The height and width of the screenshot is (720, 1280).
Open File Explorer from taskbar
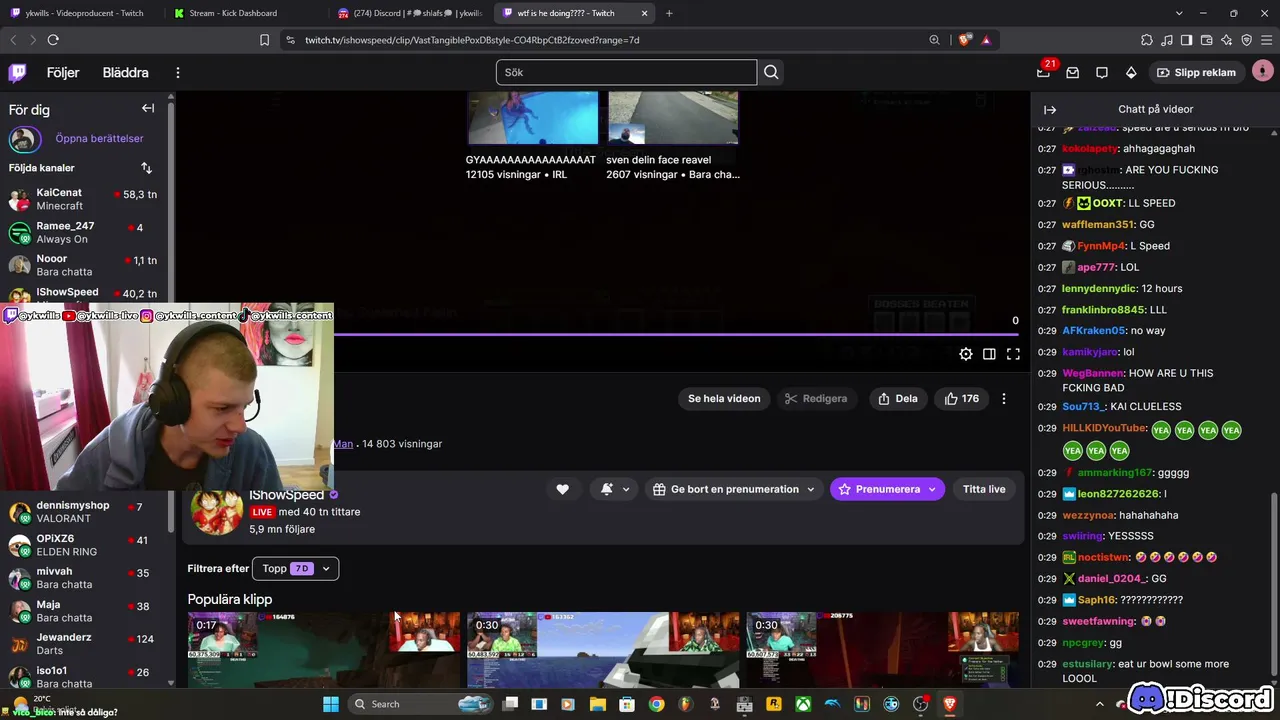[x=599, y=704]
